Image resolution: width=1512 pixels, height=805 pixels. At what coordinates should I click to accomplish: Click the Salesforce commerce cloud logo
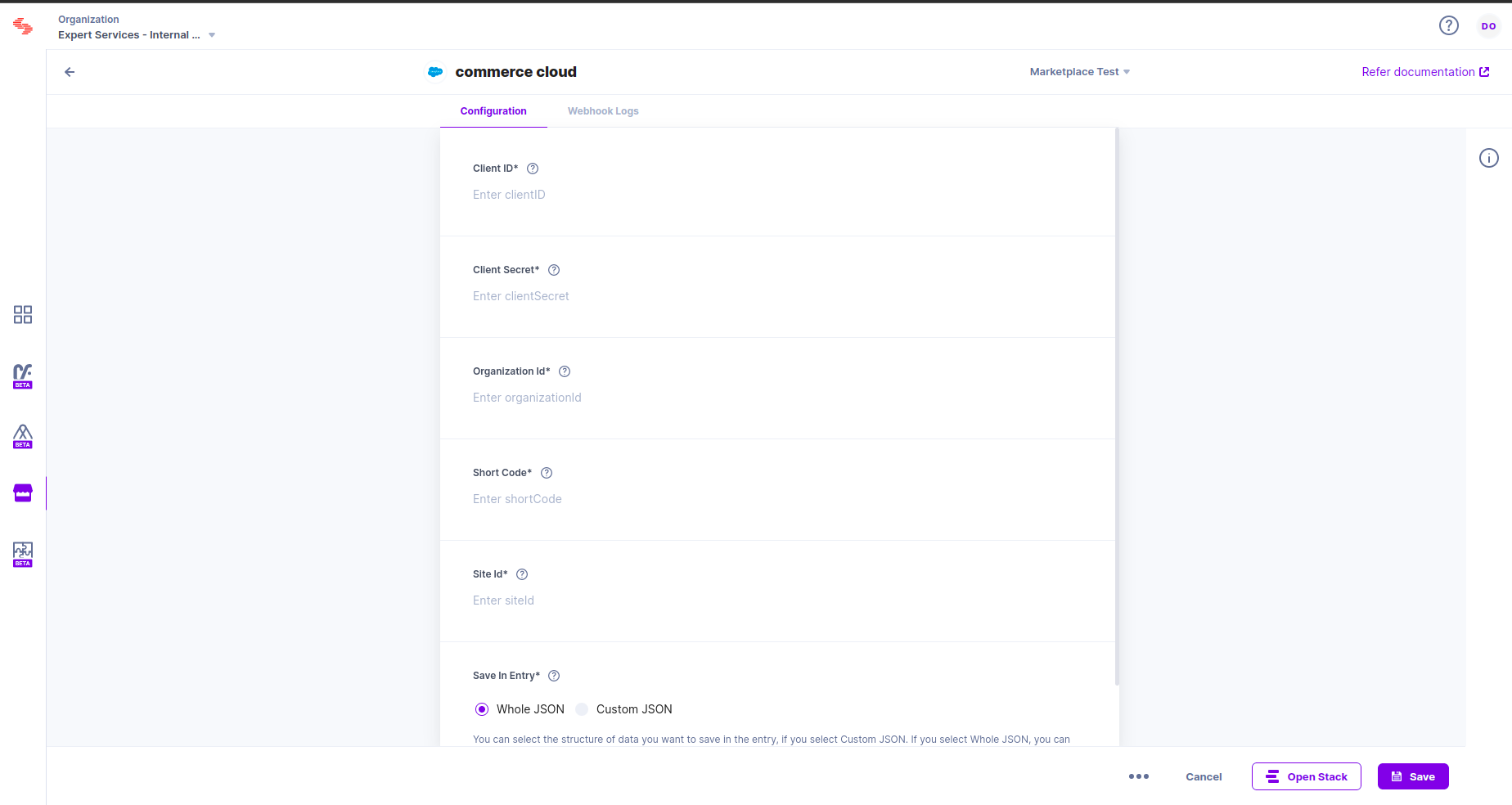(x=435, y=72)
